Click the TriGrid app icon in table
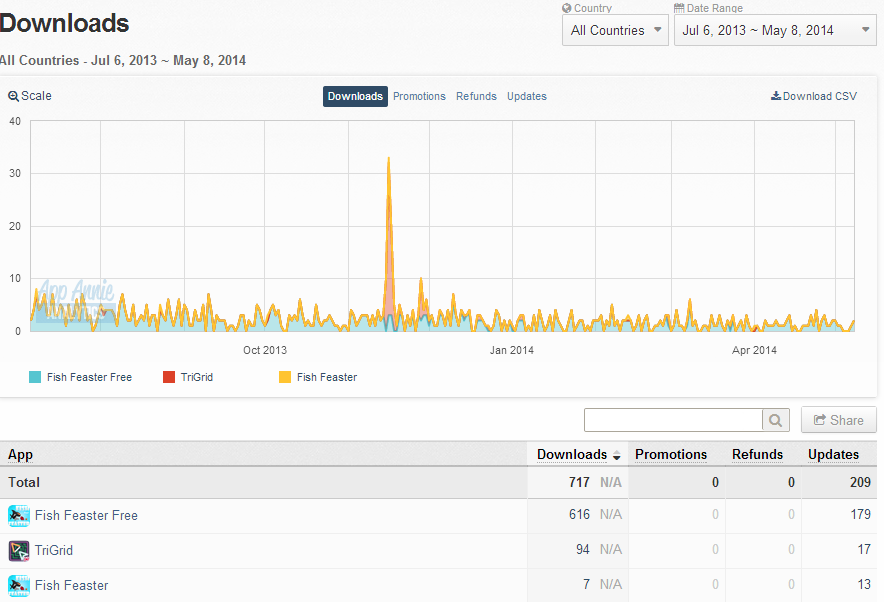Screen dimensions: 884x602 click(19, 551)
